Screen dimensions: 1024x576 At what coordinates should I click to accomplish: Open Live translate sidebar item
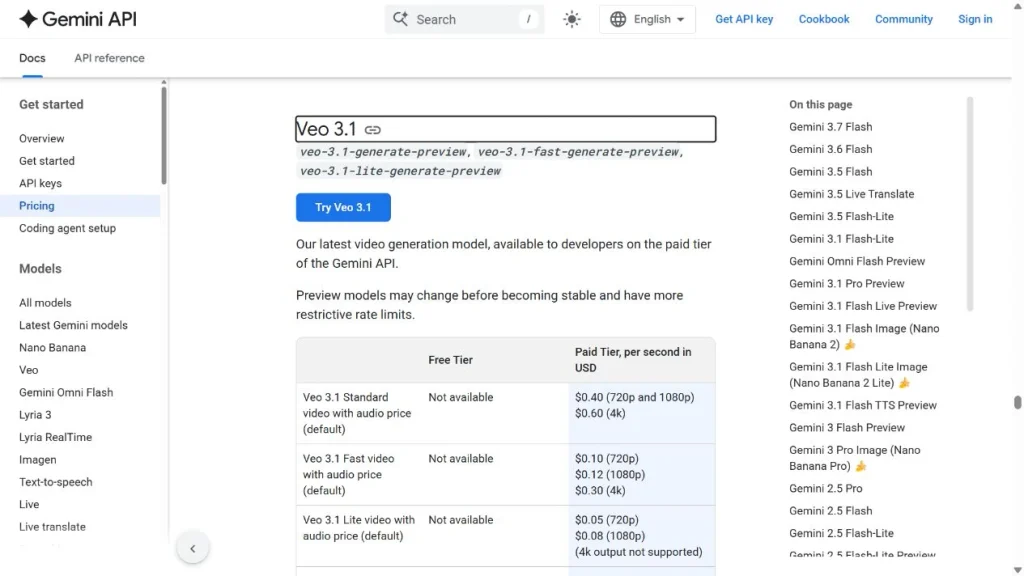point(52,527)
